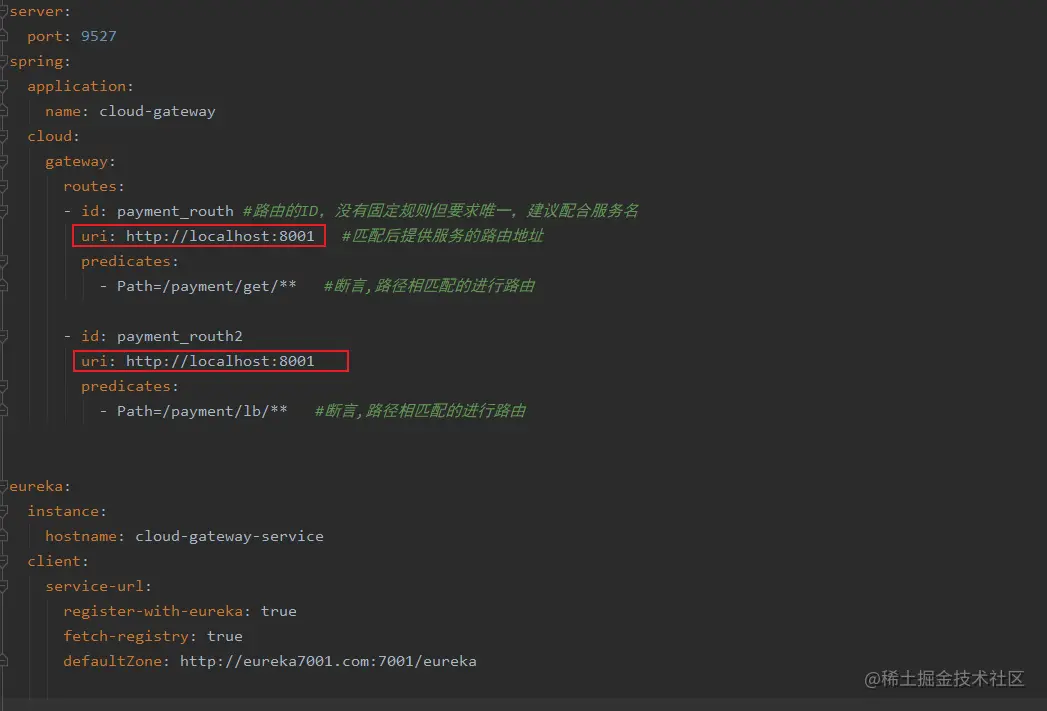Viewport: 1047px width, 711px height.
Task: Place cursor on the port key
Action: click(x=45, y=37)
